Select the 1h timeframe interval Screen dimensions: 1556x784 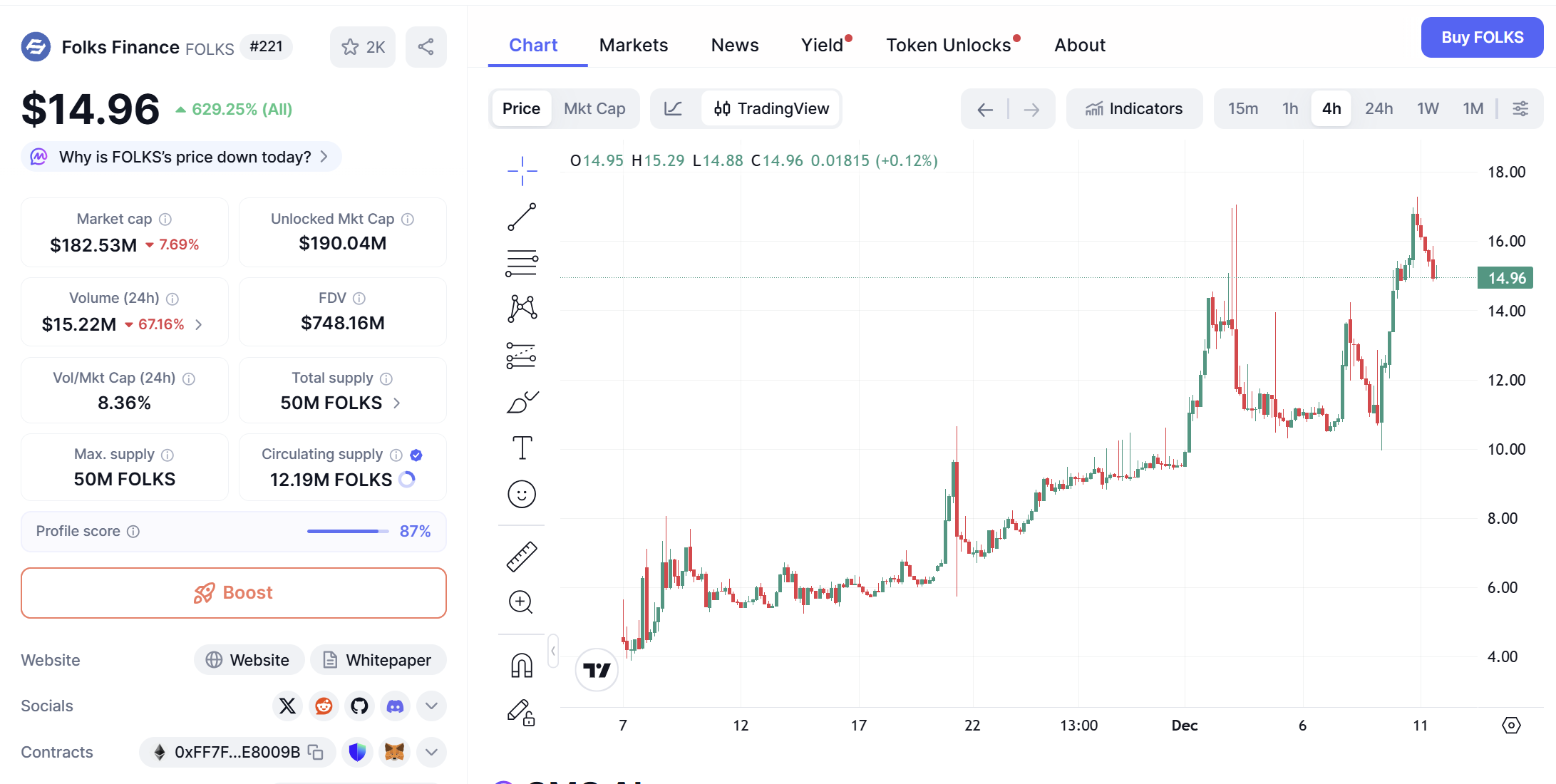1289,108
